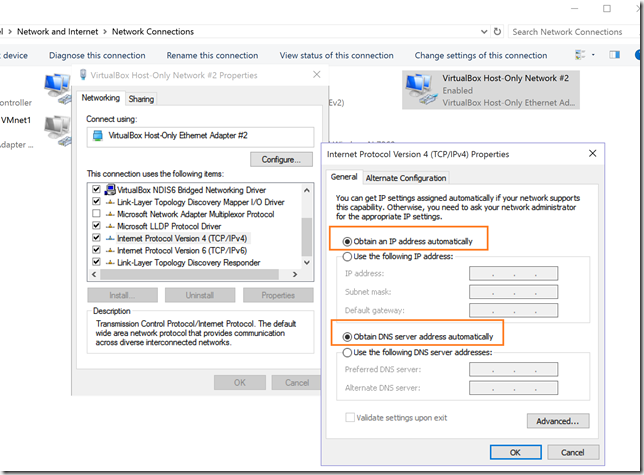Open the view options dropdown arrow
Screen dimensions: 644x475
click(x=593, y=55)
